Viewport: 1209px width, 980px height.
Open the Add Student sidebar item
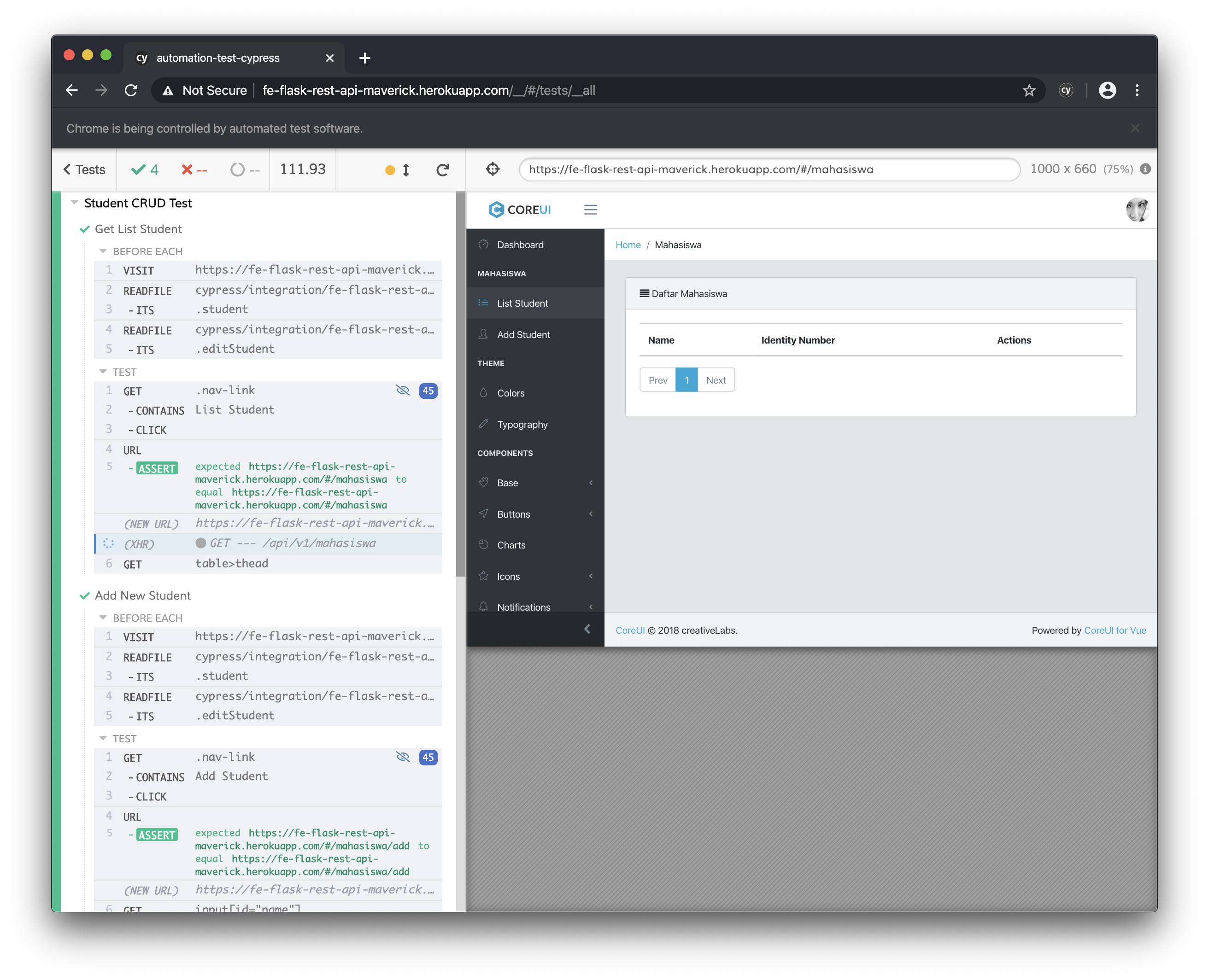(x=523, y=335)
